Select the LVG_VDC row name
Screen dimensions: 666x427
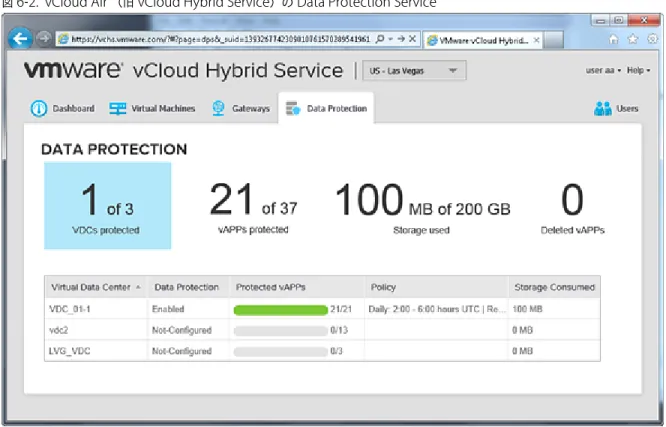pos(70,351)
